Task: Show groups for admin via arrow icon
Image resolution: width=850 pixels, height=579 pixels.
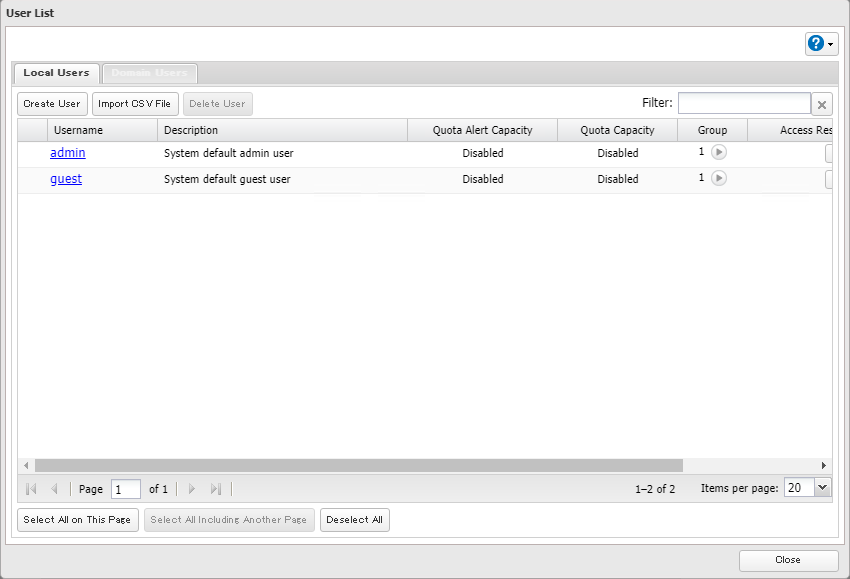Action: 719,153
